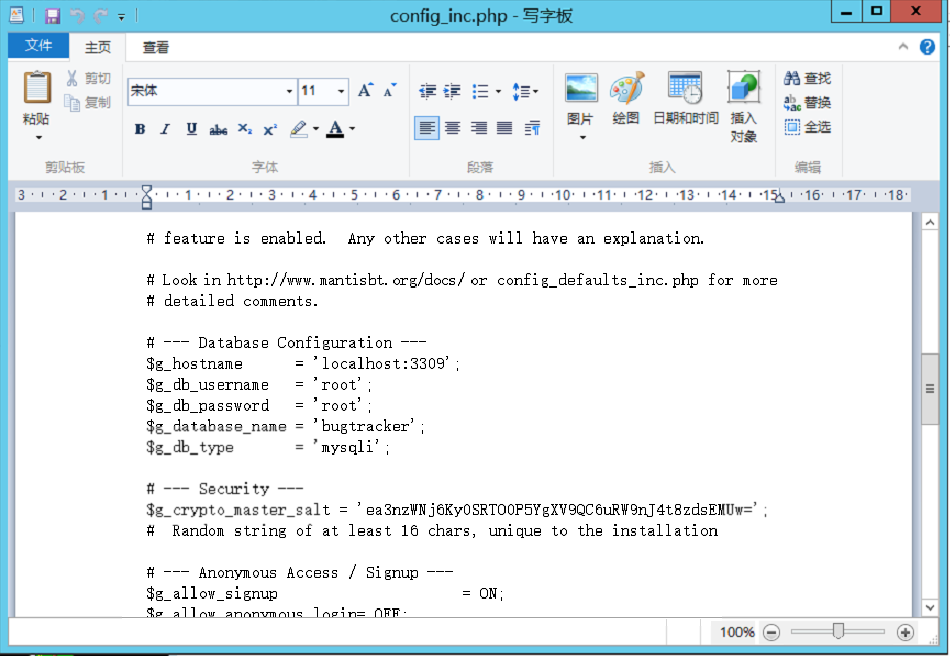Zoom out with minus button
The image size is (950, 656).
(x=771, y=633)
